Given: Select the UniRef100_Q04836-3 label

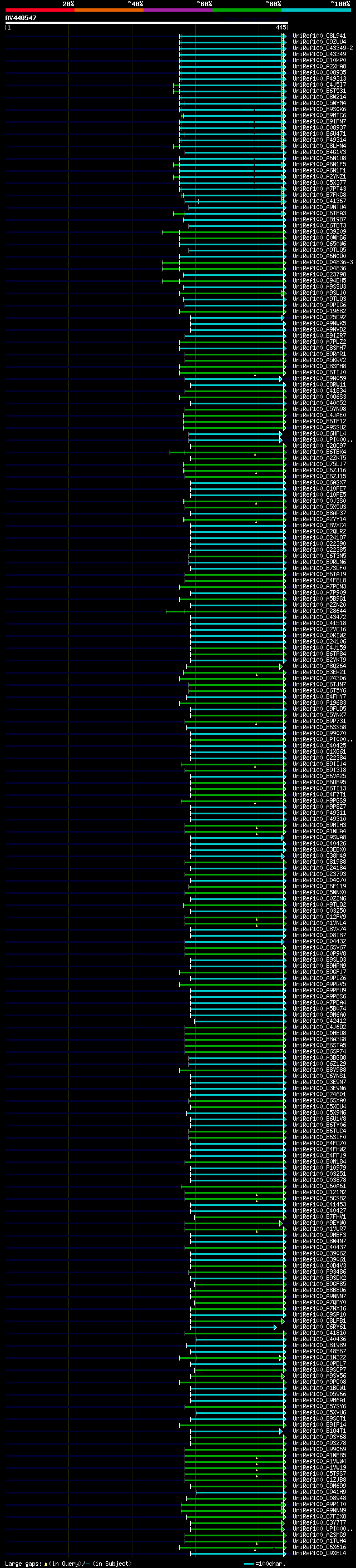Looking at the screenshot, I should (x=323, y=263).
